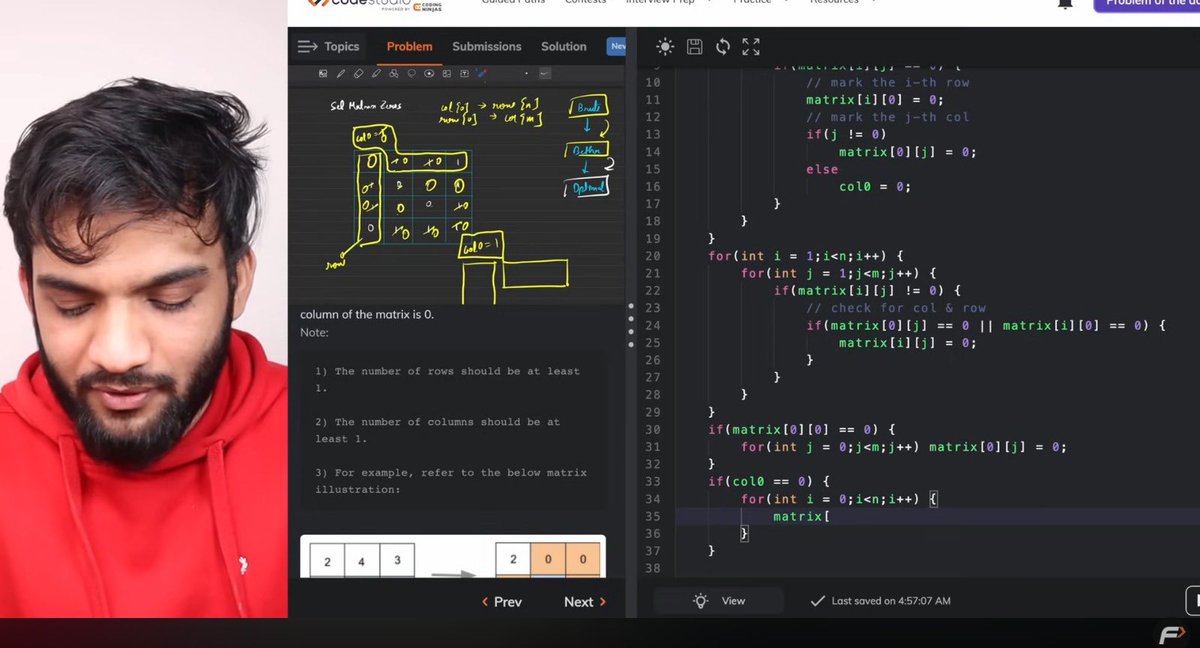Click the lightbulb icon beside View
Image resolution: width=1200 pixels, height=648 pixels.
click(700, 601)
